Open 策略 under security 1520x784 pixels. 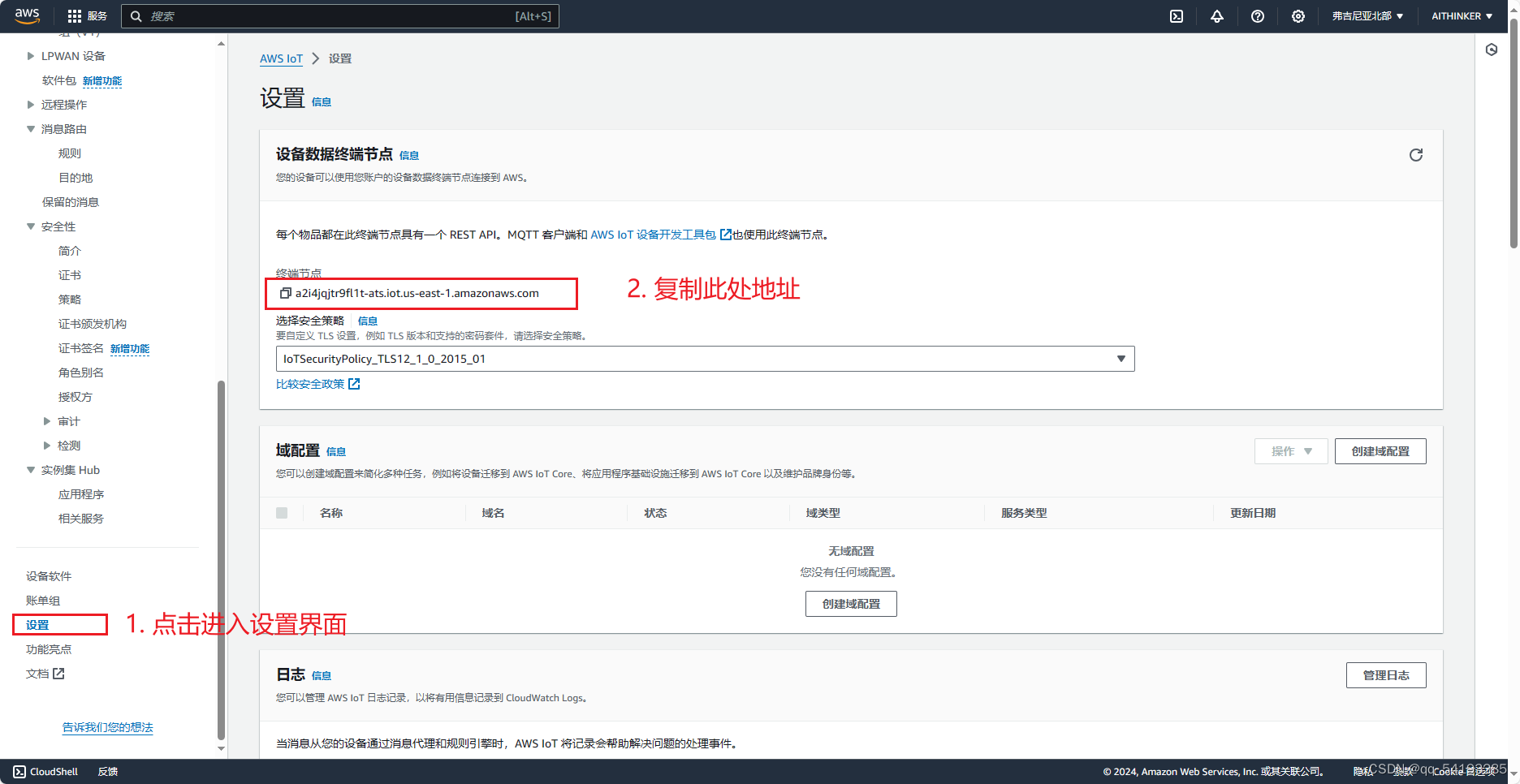70,299
